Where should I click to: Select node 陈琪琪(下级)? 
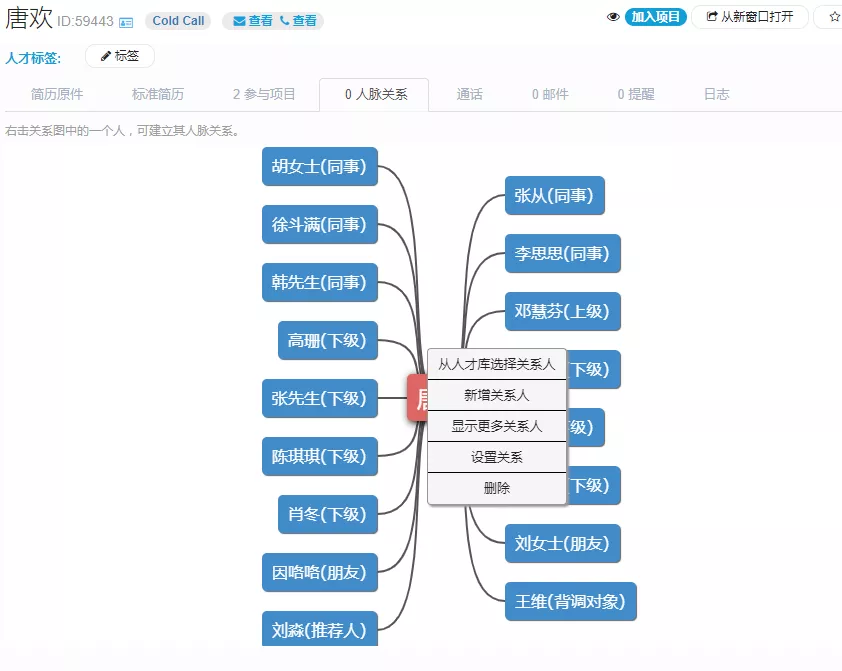[x=320, y=456]
